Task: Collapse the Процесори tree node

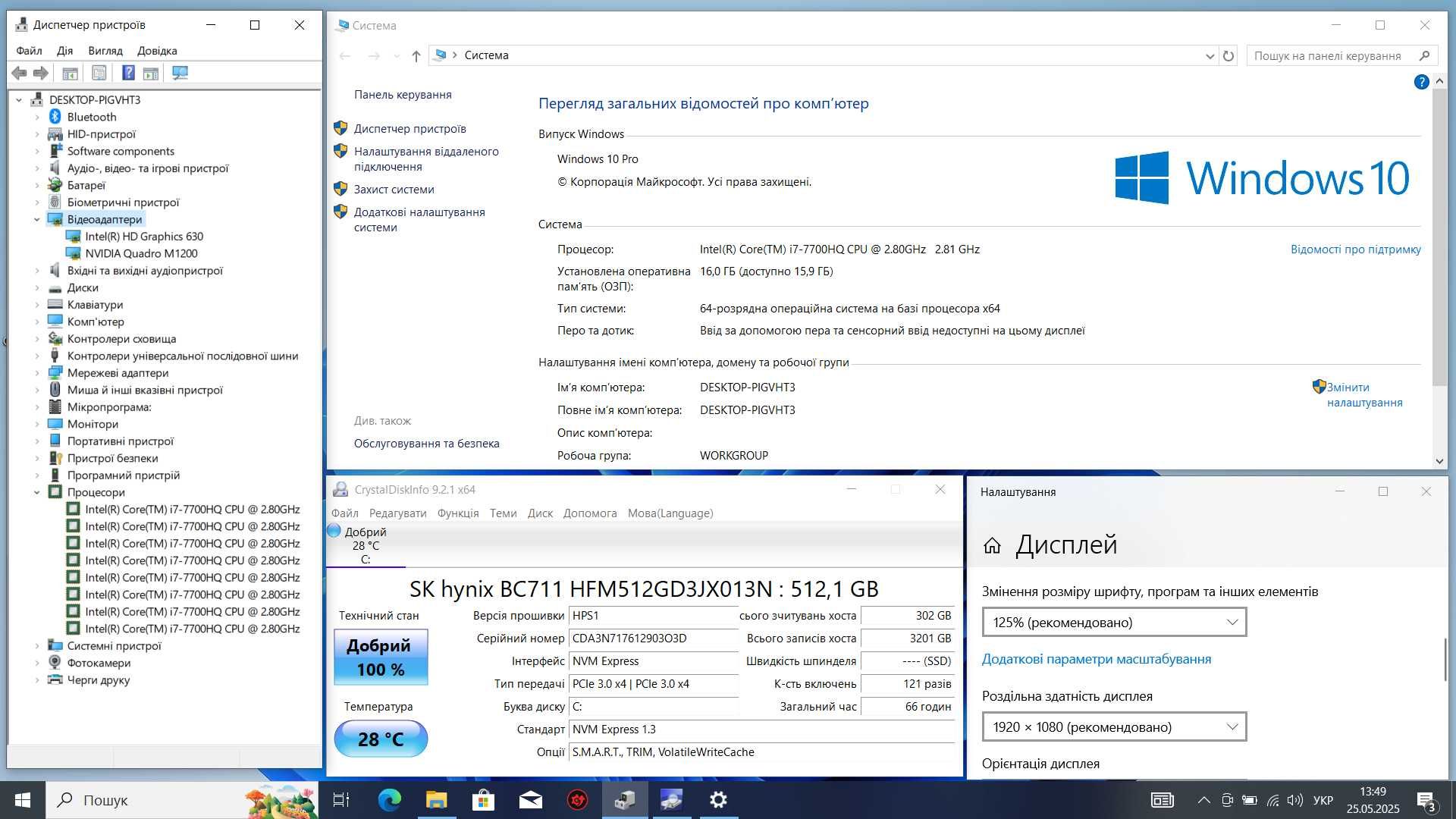Action: pyautogui.click(x=36, y=492)
